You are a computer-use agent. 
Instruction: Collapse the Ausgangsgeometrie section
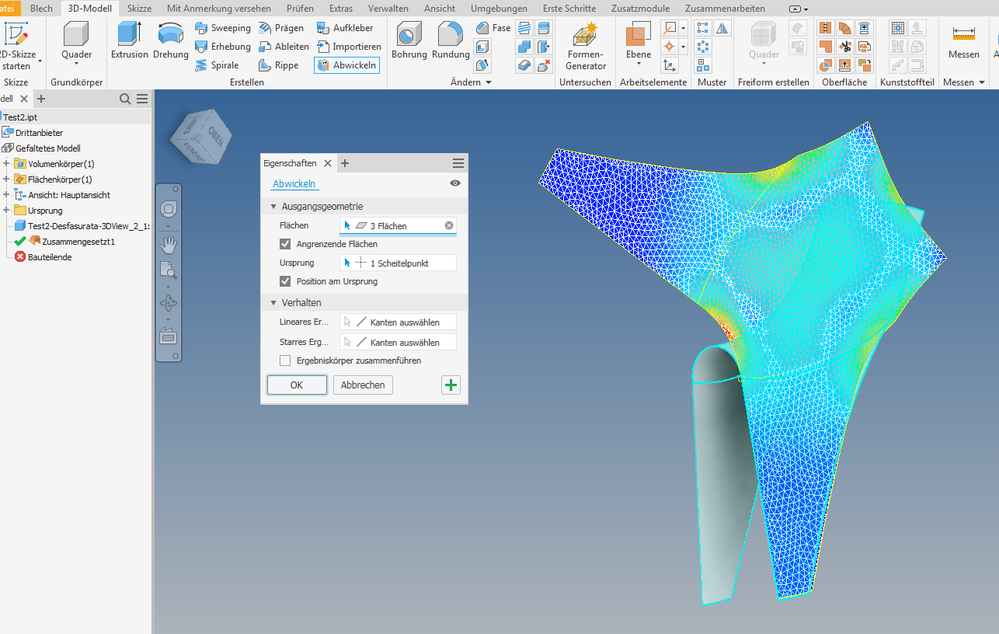pyautogui.click(x=274, y=206)
